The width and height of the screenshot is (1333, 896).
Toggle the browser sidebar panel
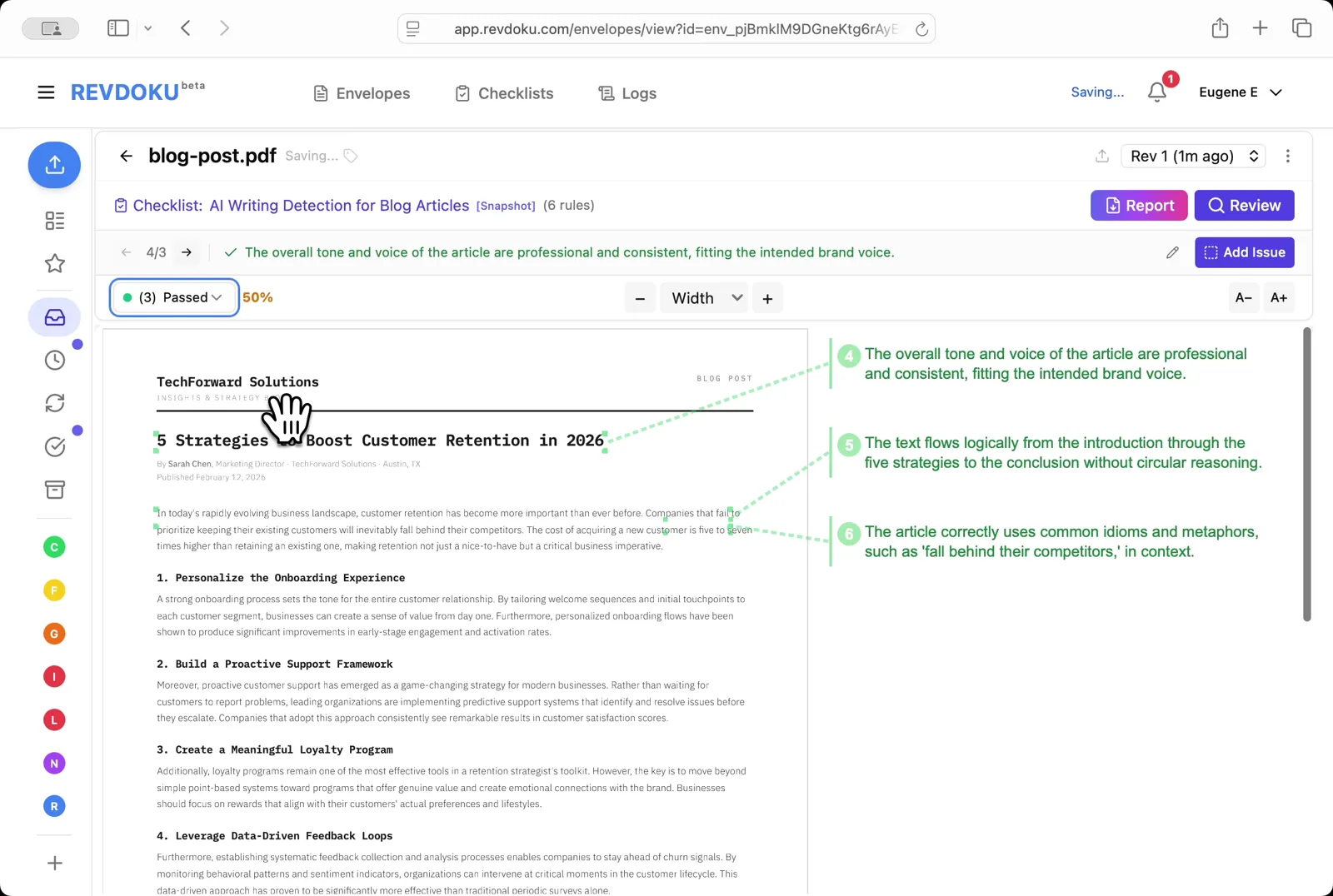(x=118, y=28)
